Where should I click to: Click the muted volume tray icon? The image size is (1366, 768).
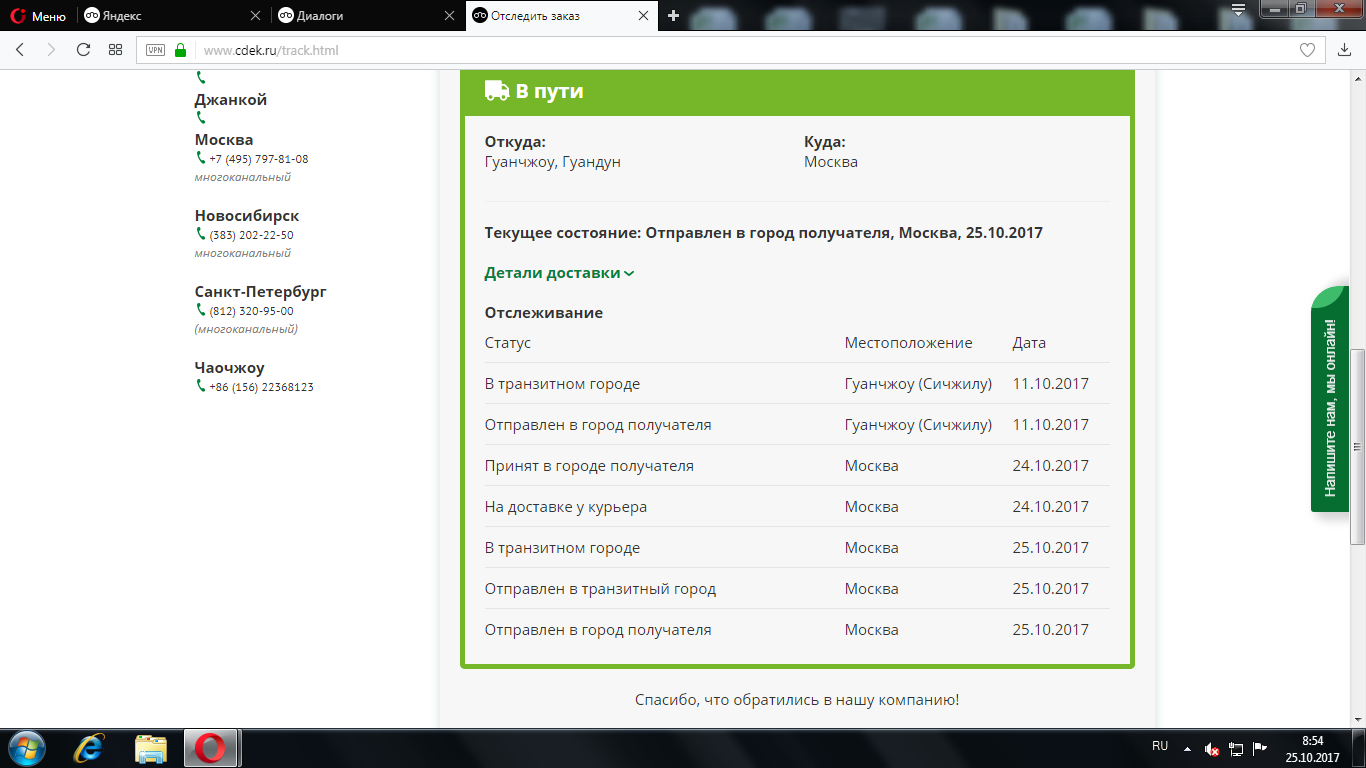pos(1212,748)
